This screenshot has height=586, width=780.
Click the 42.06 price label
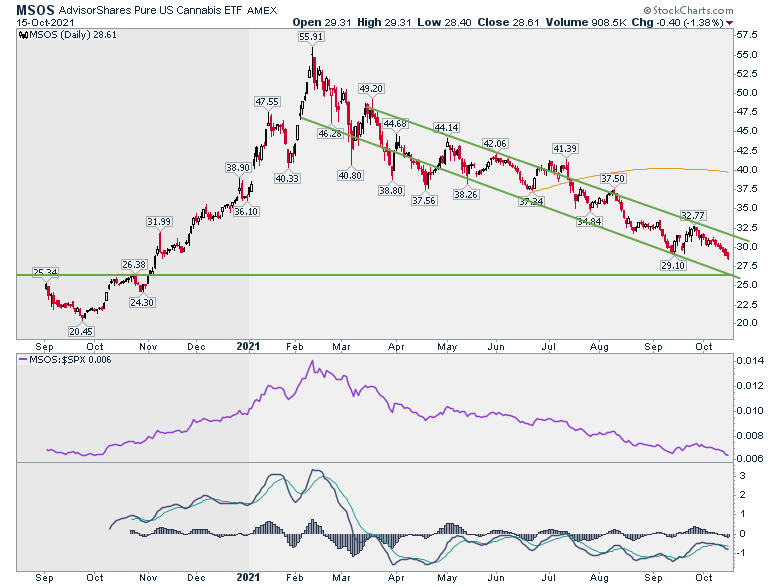495,144
